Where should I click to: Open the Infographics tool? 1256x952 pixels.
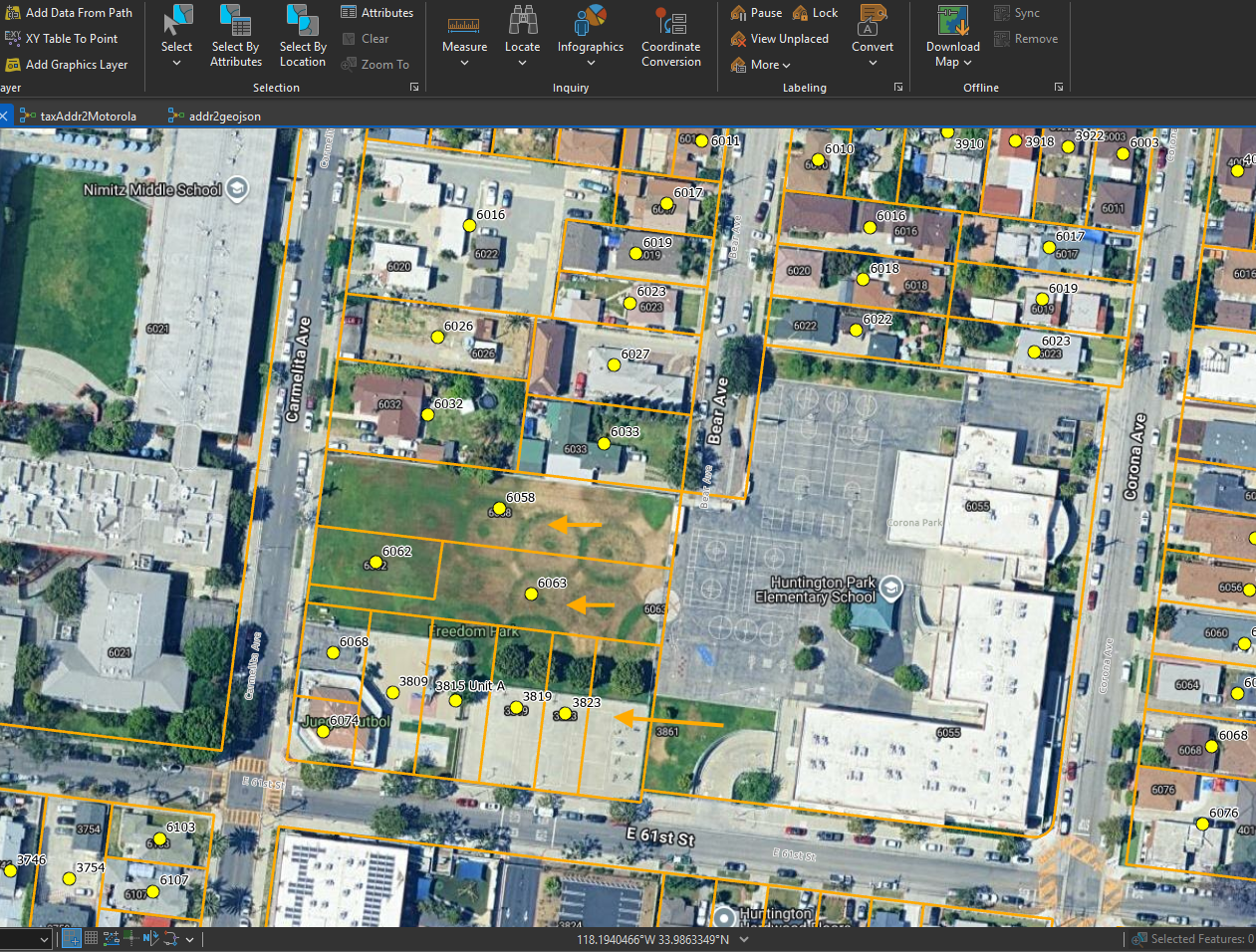tap(591, 35)
